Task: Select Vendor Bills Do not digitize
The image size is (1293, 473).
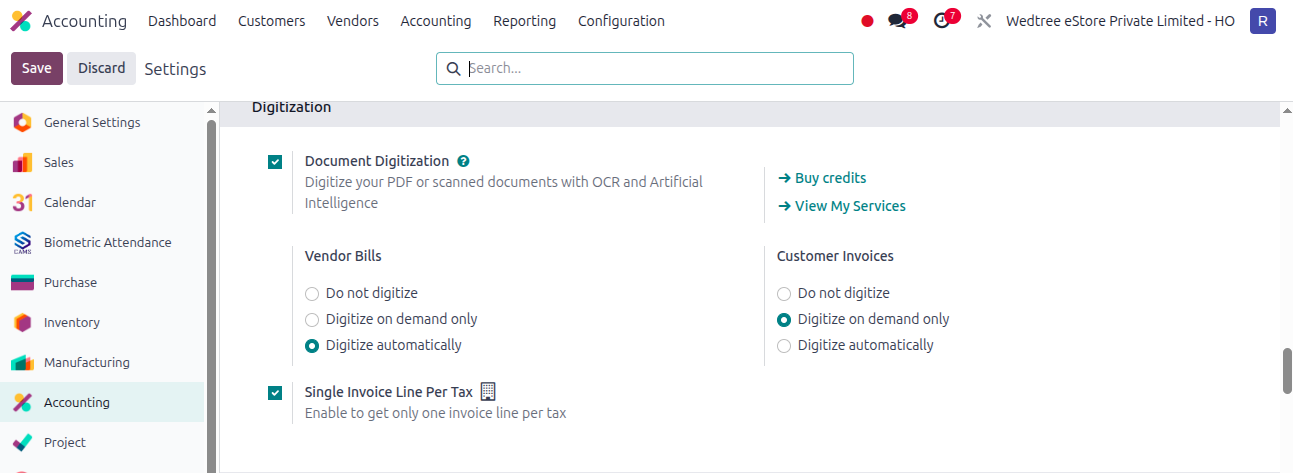Action: coord(312,294)
